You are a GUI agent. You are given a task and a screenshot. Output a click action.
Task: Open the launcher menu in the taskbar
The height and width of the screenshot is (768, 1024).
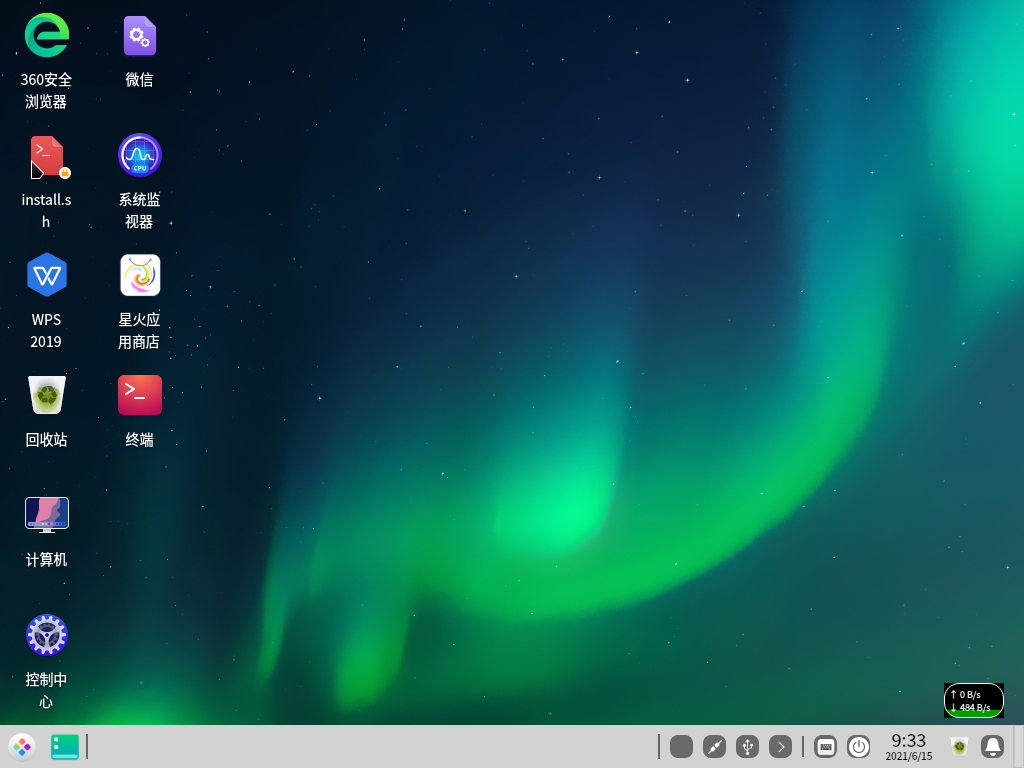[22, 746]
